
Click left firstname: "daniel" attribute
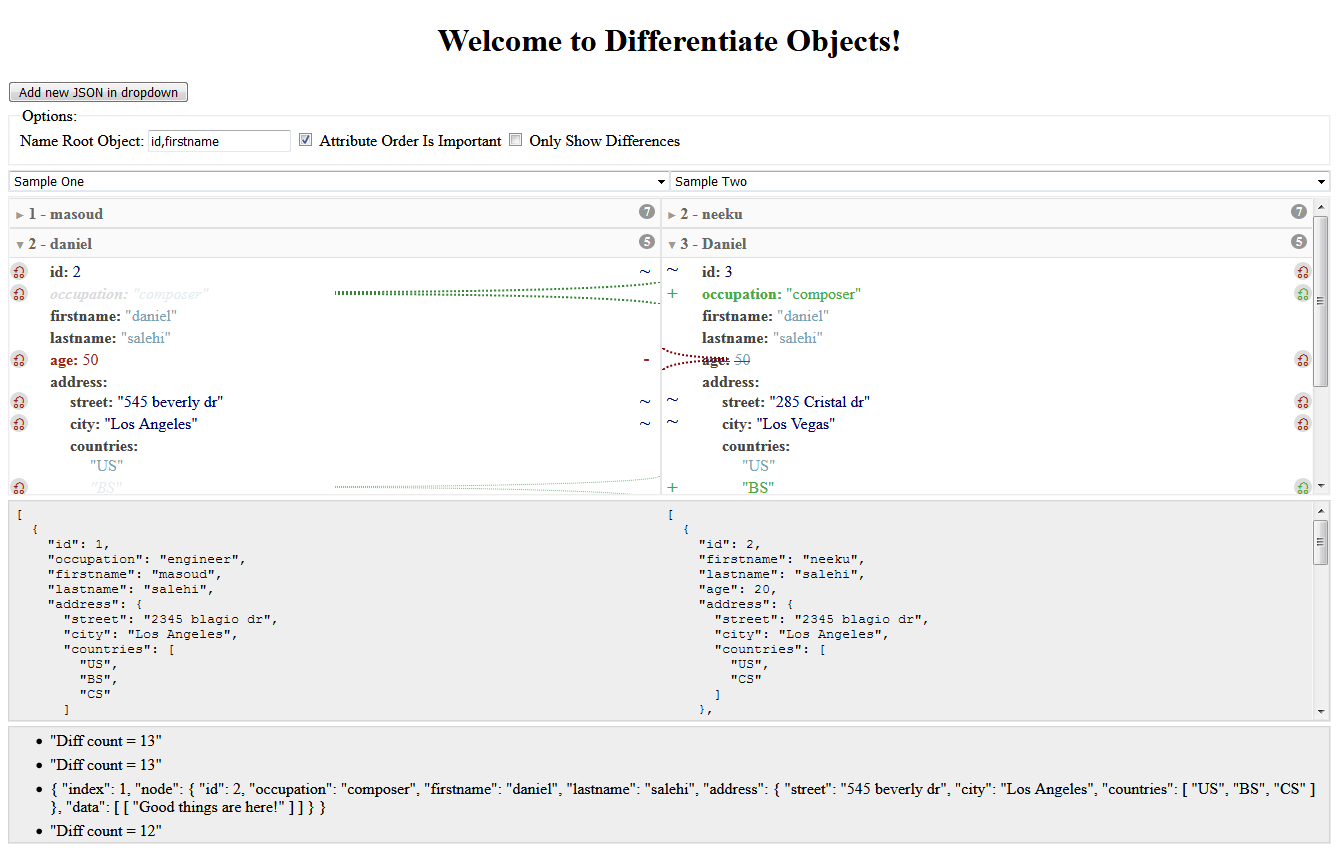pos(114,316)
